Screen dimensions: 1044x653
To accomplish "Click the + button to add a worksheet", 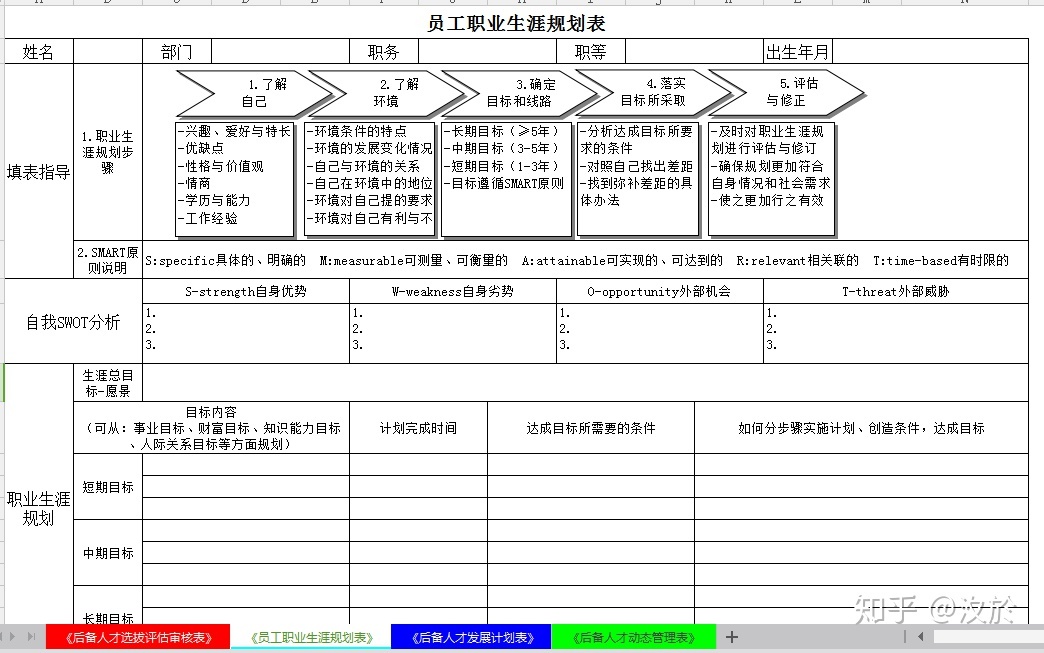I will tap(733, 637).
